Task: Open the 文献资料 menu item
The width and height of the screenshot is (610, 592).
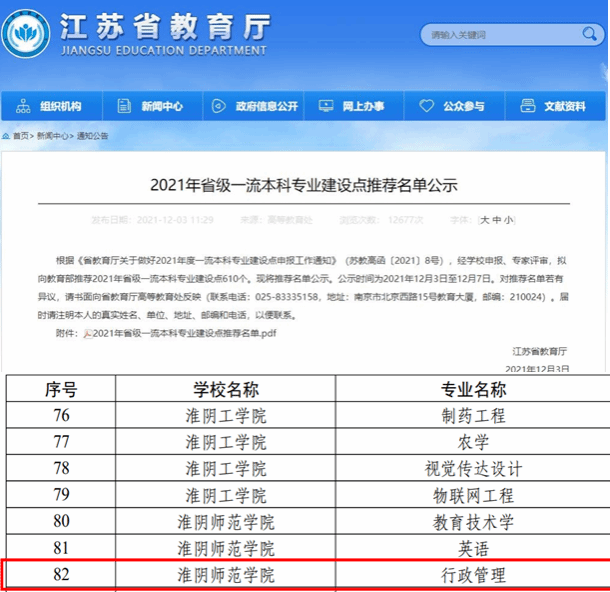Action: [556, 106]
